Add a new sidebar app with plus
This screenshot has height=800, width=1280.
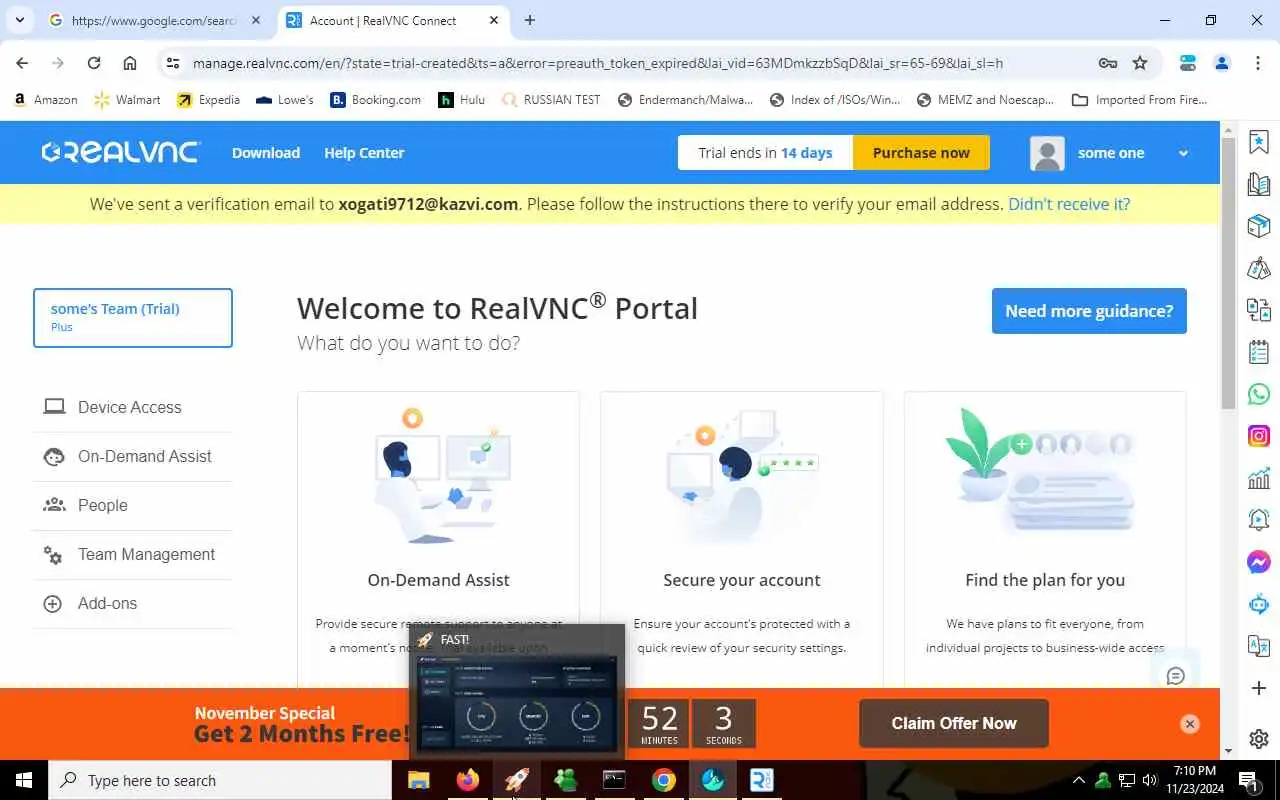tap(1259, 688)
